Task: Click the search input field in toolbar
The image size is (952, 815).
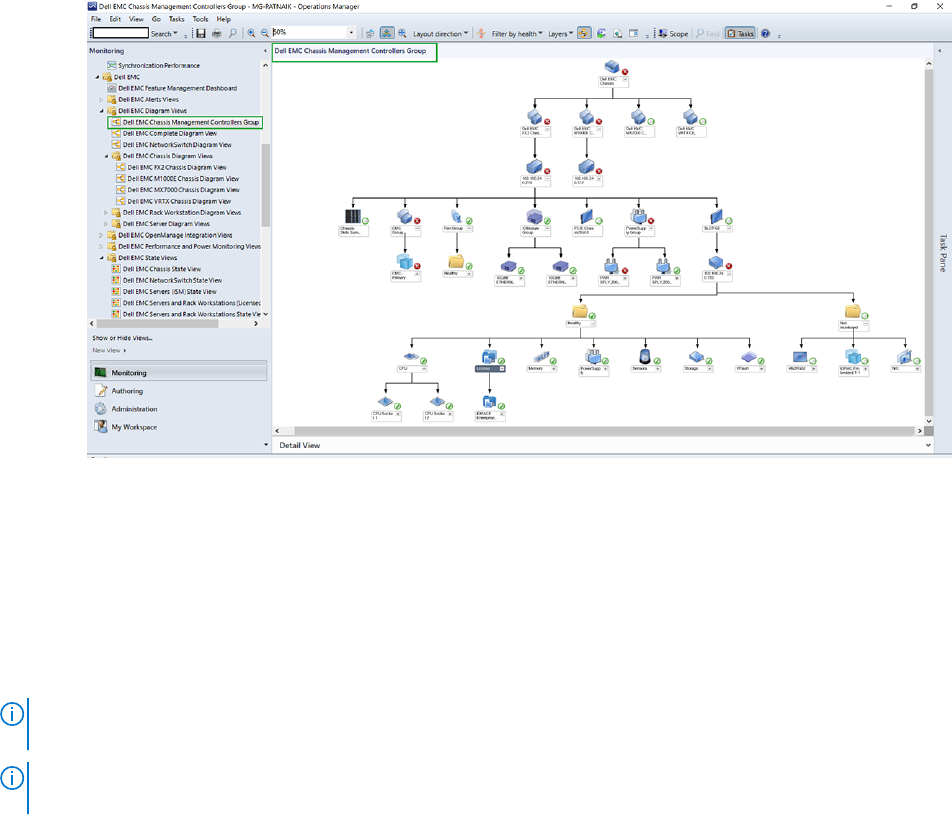Action: [120, 33]
